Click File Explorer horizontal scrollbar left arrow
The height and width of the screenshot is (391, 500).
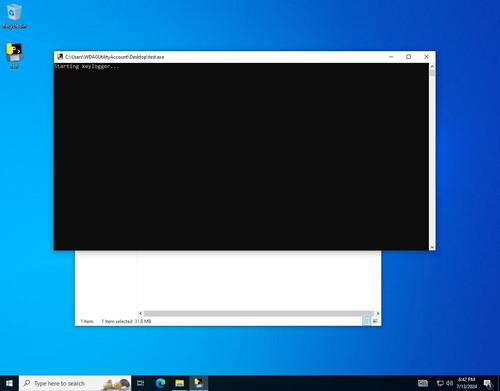pyautogui.click(x=141, y=313)
